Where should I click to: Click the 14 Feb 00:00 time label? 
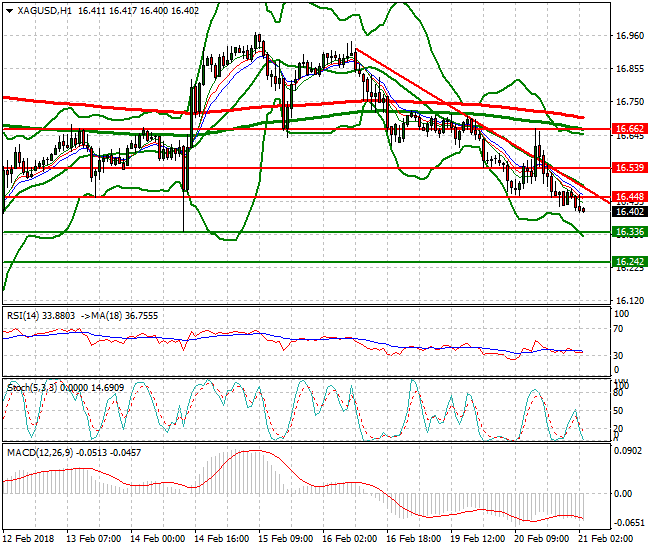point(158,539)
